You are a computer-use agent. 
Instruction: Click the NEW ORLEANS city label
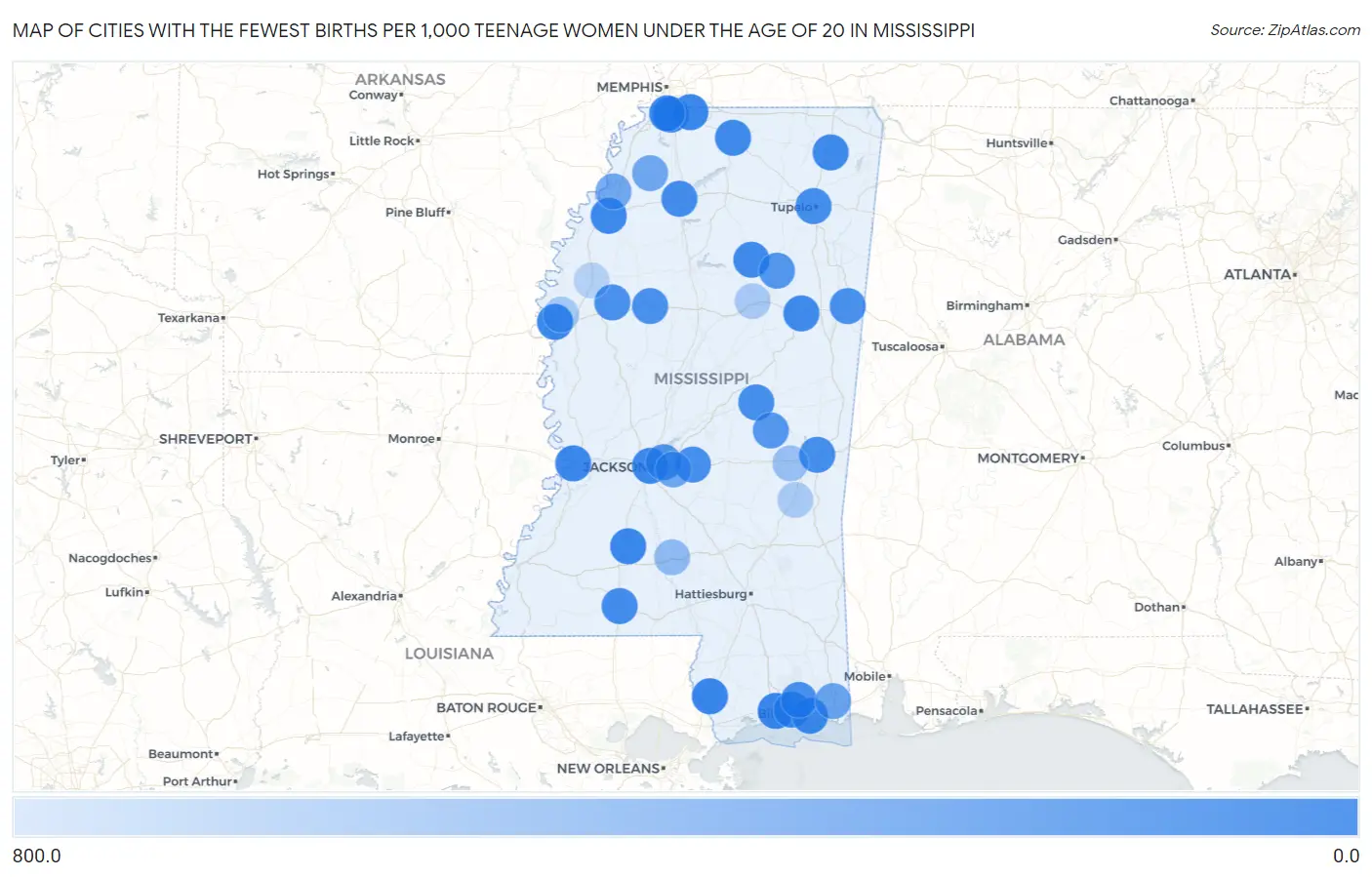tap(608, 769)
